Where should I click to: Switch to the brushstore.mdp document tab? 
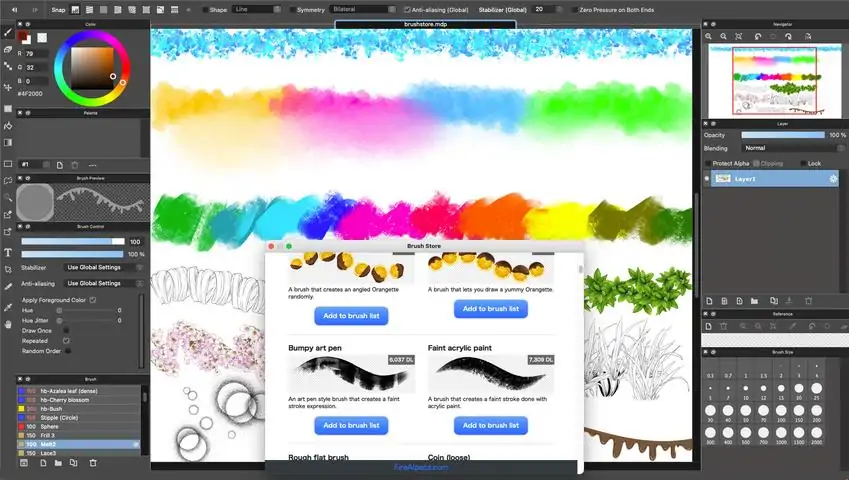tap(425, 23)
